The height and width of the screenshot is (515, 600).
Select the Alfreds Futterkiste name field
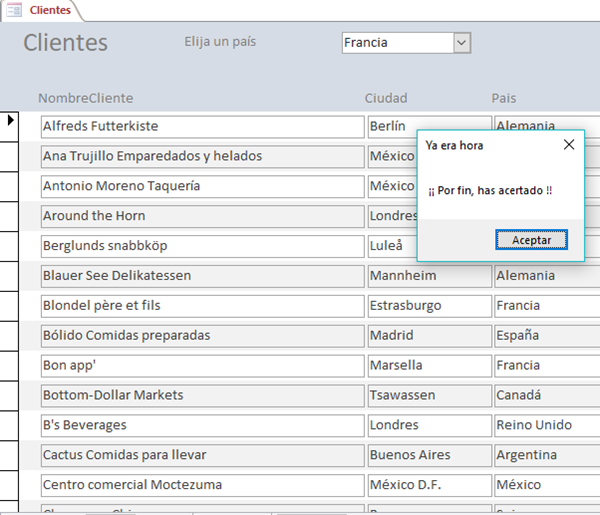click(x=202, y=127)
